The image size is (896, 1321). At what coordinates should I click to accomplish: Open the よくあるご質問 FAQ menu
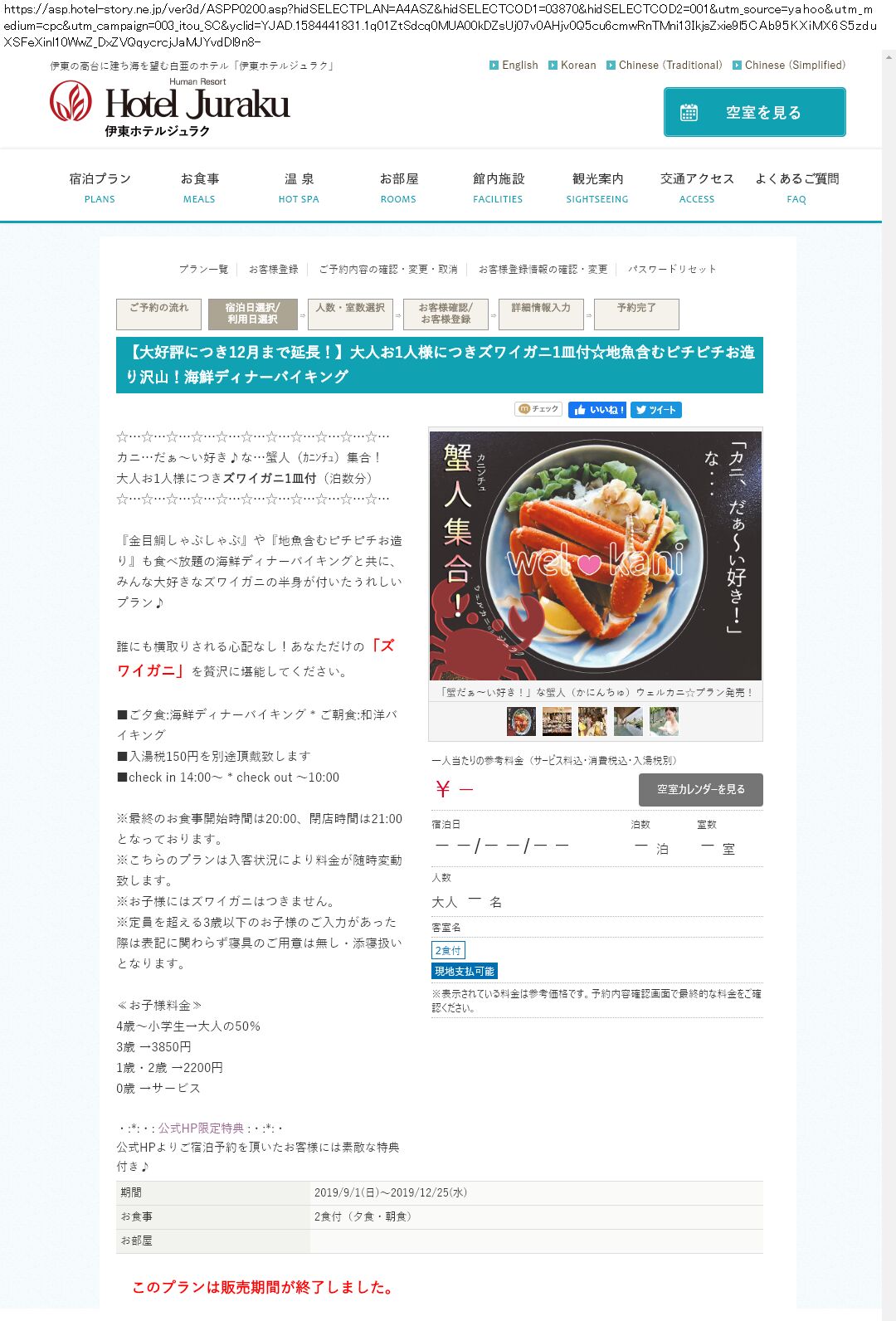click(x=796, y=187)
